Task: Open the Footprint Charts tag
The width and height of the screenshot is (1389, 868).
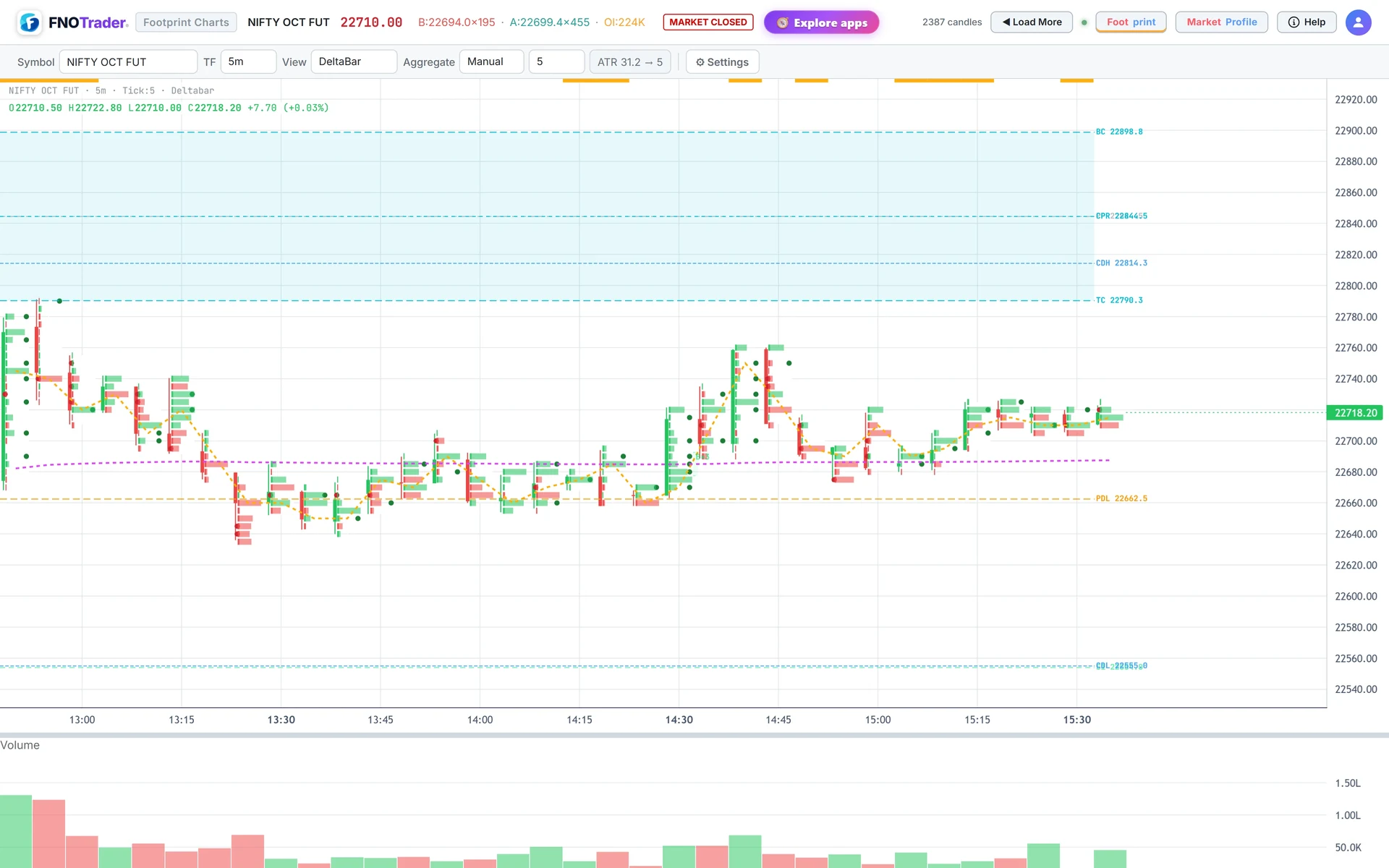Action: tap(186, 22)
